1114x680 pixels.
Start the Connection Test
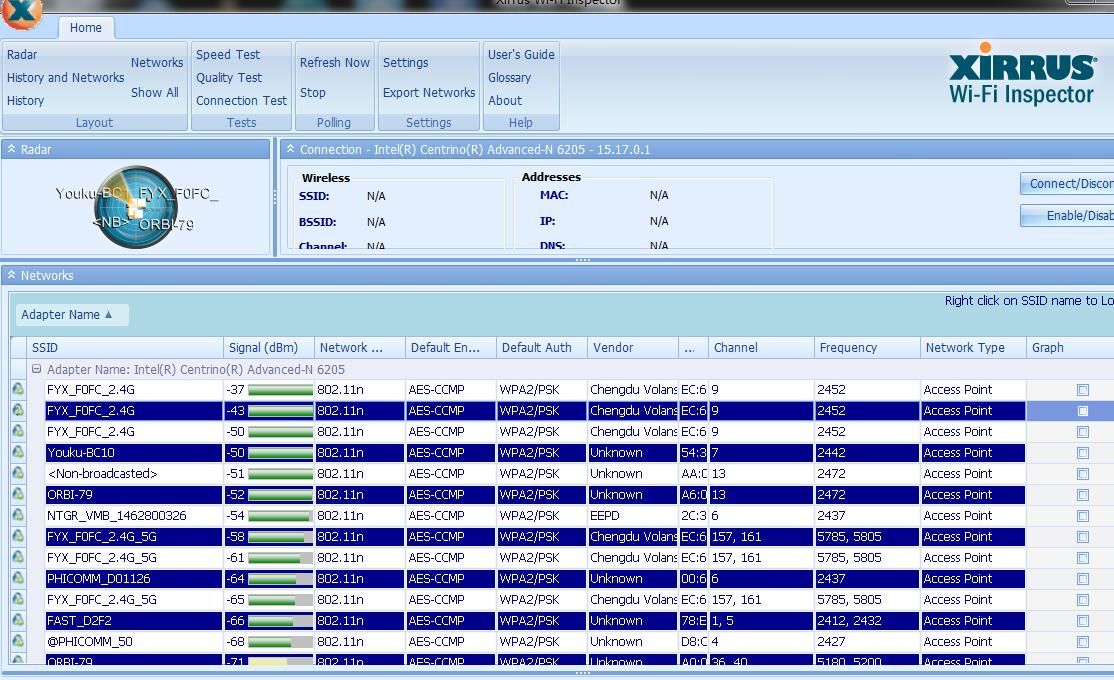coord(242,101)
